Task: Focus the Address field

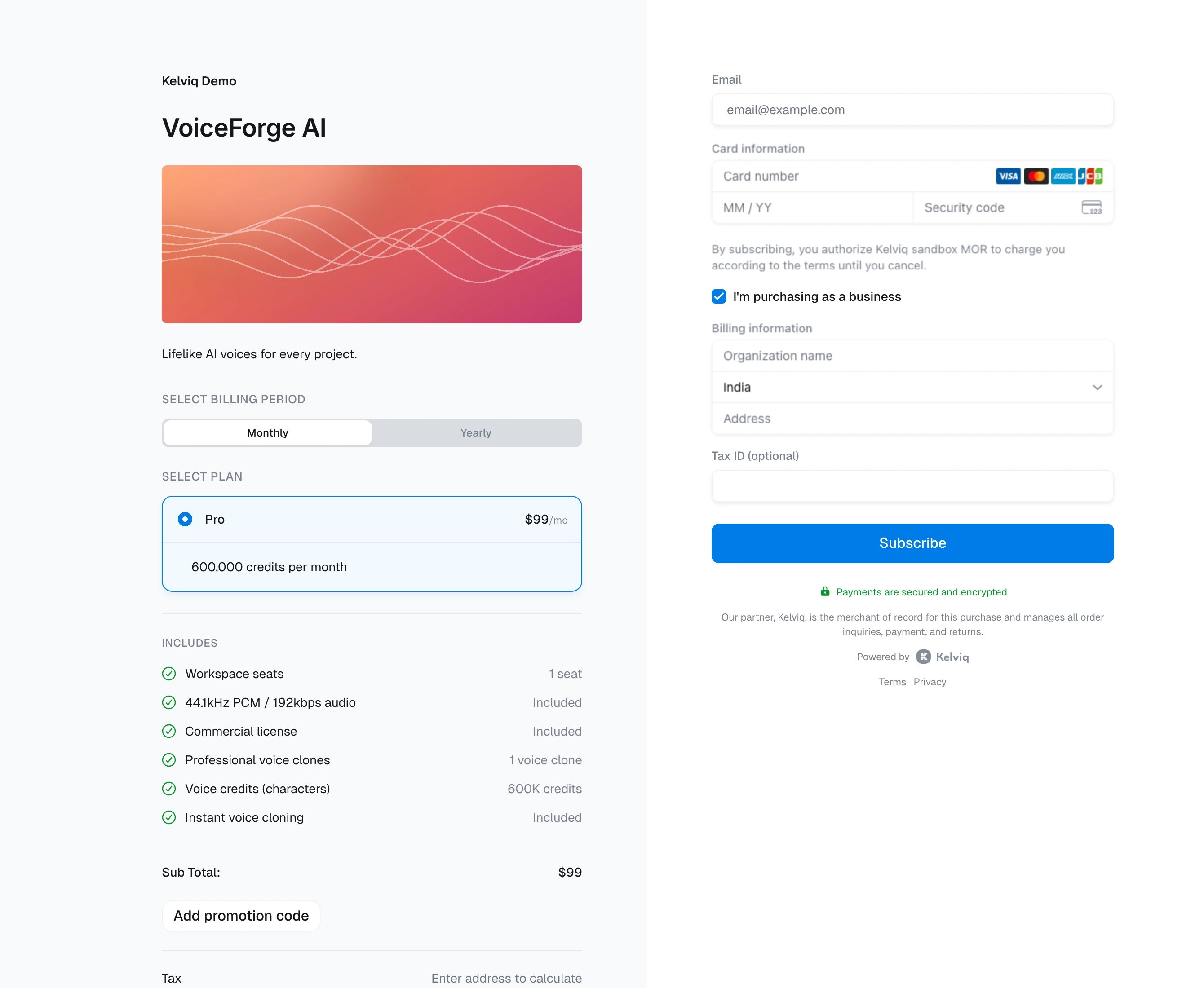Action: click(912, 419)
